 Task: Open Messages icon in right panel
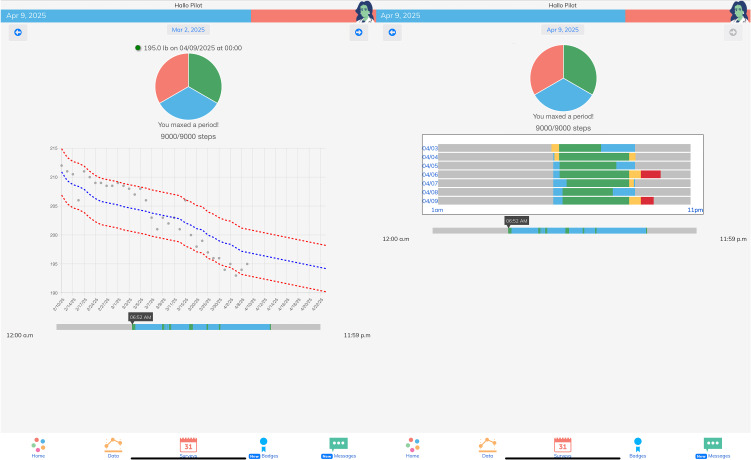713,445
